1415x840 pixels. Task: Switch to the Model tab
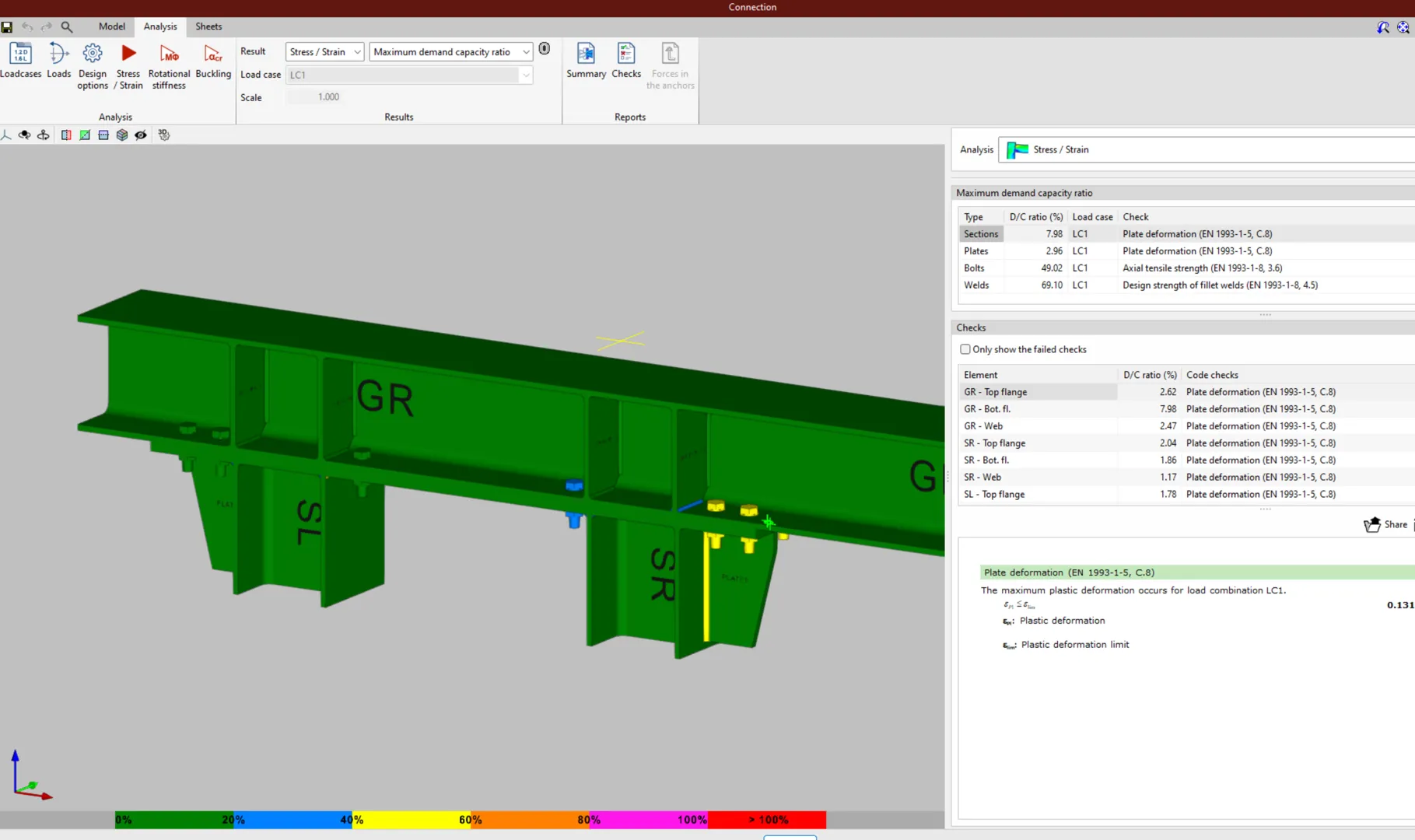tap(111, 26)
